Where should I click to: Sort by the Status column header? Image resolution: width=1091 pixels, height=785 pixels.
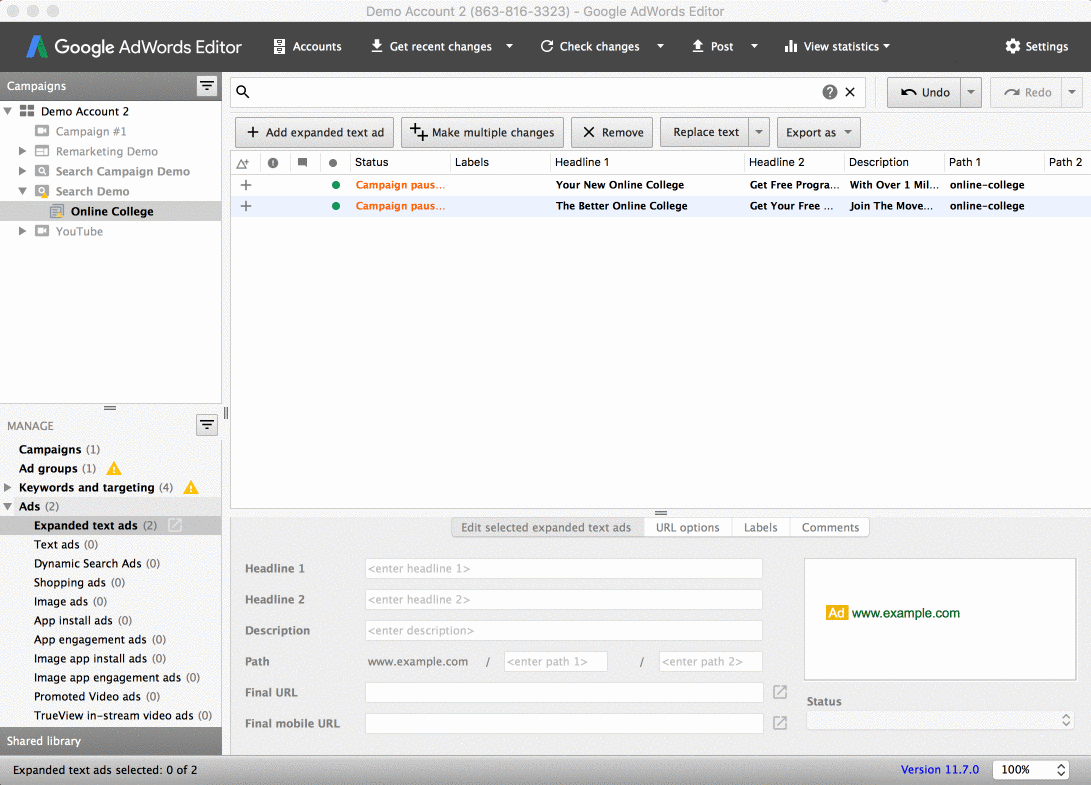point(400,162)
